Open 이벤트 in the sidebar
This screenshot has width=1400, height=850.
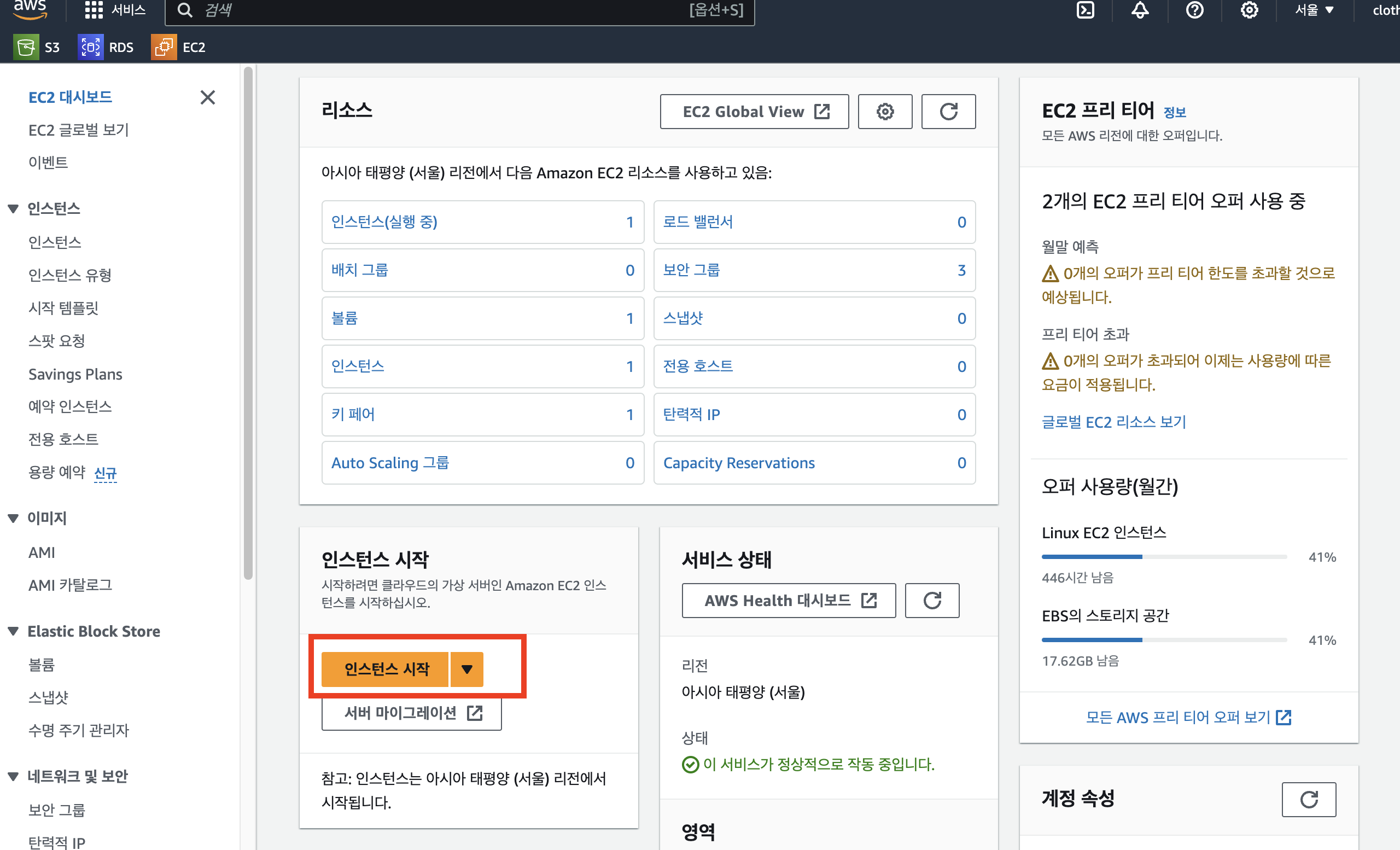(x=48, y=162)
